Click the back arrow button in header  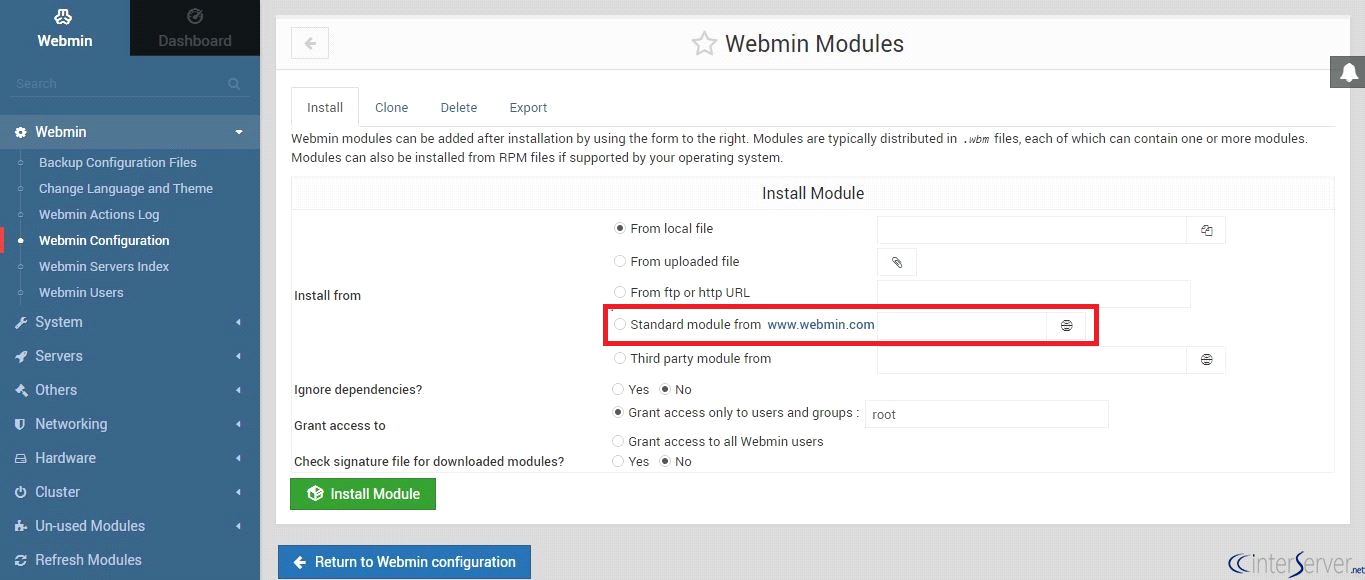pyautogui.click(x=310, y=43)
